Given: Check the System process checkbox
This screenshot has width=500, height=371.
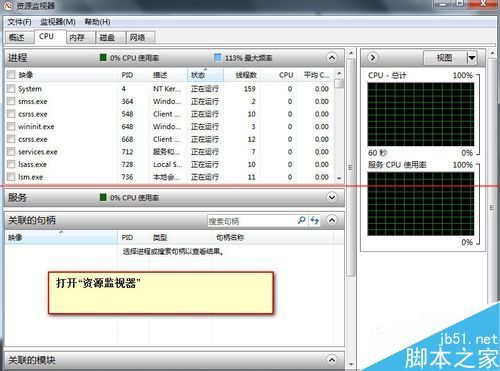Looking at the screenshot, I should point(11,88).
